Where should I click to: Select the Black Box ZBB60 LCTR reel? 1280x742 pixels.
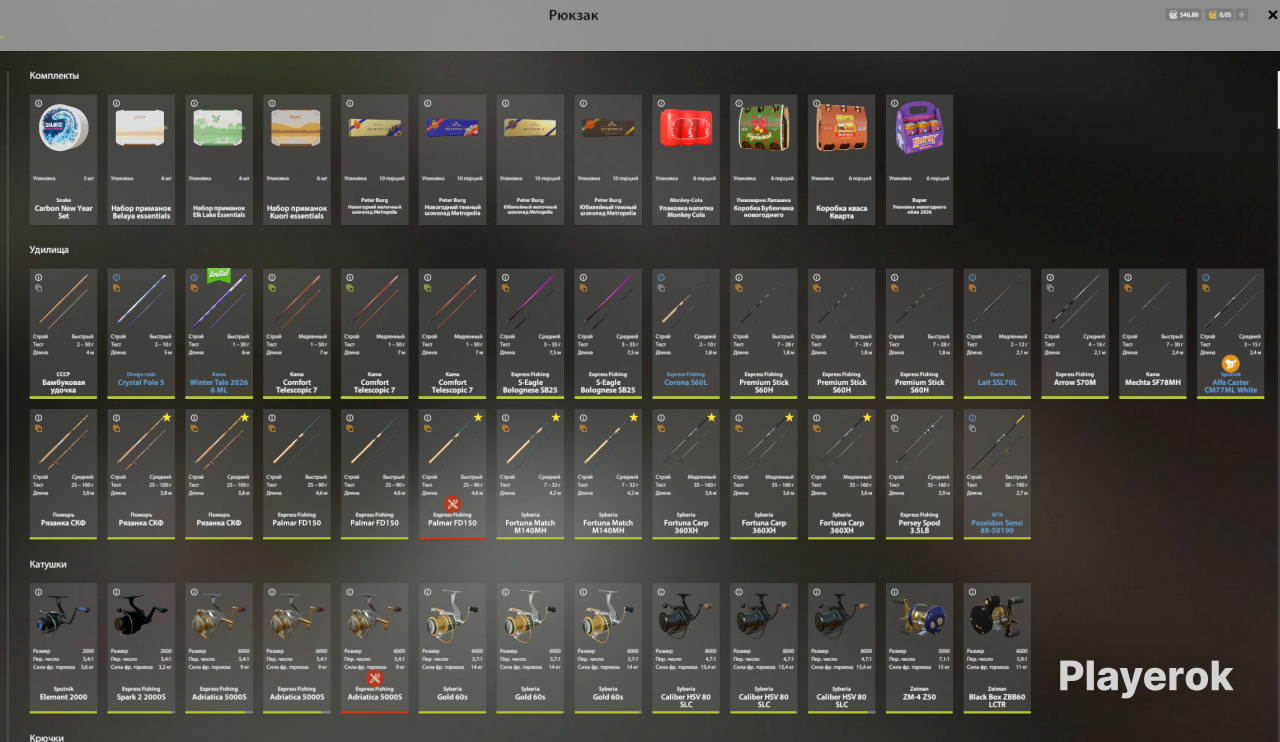click(x=997, y=648)
